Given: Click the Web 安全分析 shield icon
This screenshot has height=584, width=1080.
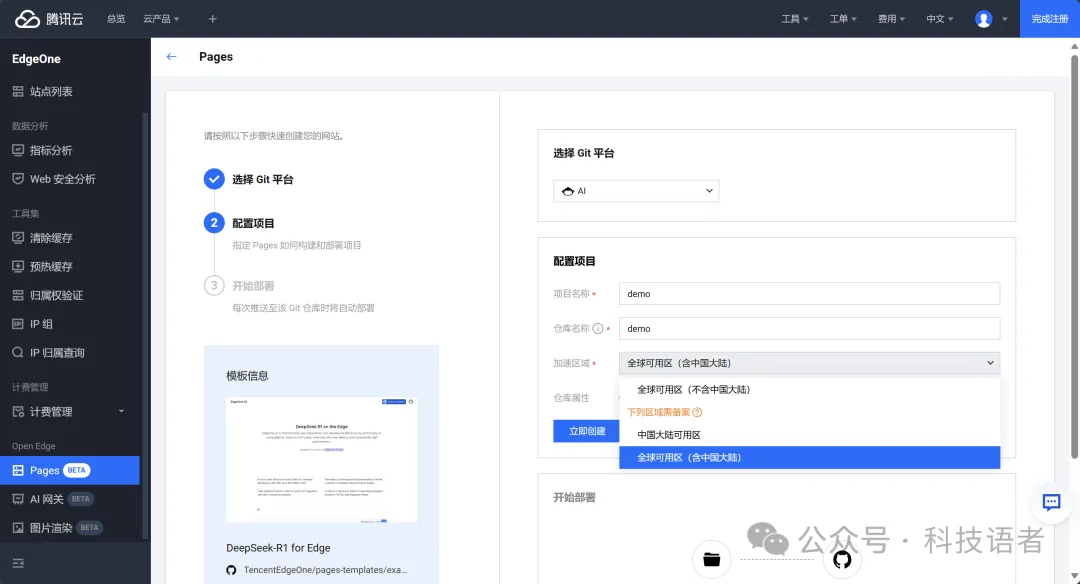Looking at the screenshot, I should pos(18,179).
